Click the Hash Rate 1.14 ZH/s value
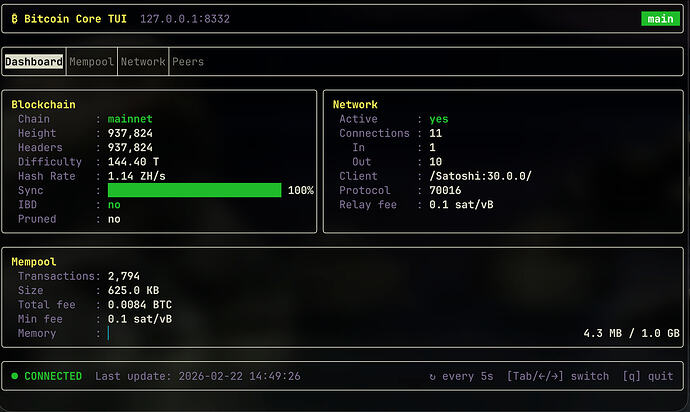This screenshot has height=412, width=690. [137, 176]
